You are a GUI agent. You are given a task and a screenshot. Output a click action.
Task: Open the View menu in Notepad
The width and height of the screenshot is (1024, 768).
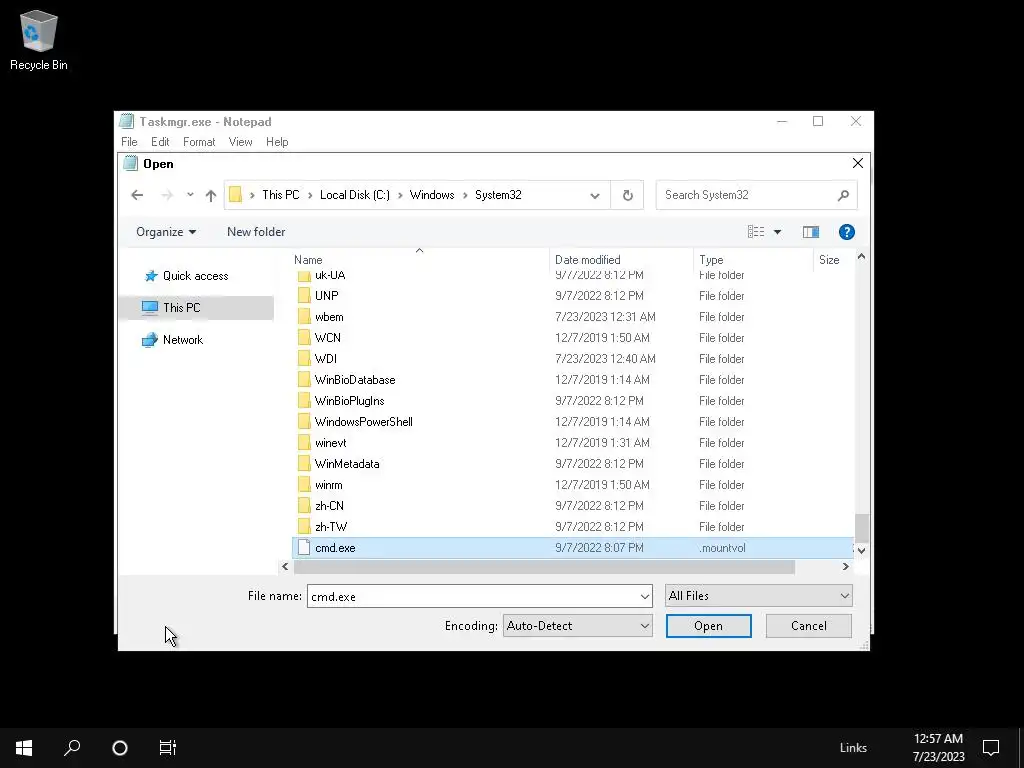click(x=240, y=142)
